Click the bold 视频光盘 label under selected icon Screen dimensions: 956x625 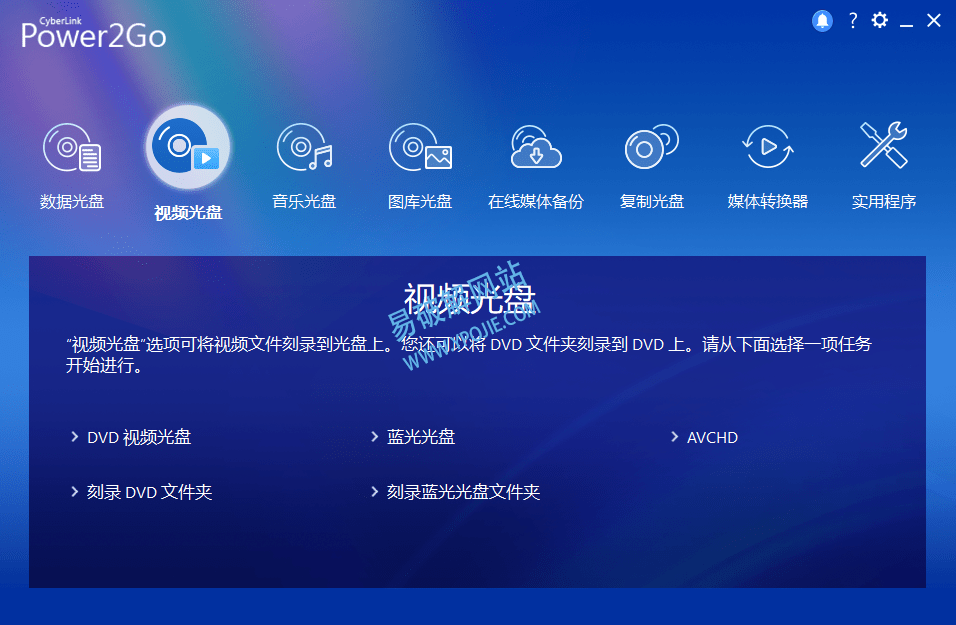[188, 213]
